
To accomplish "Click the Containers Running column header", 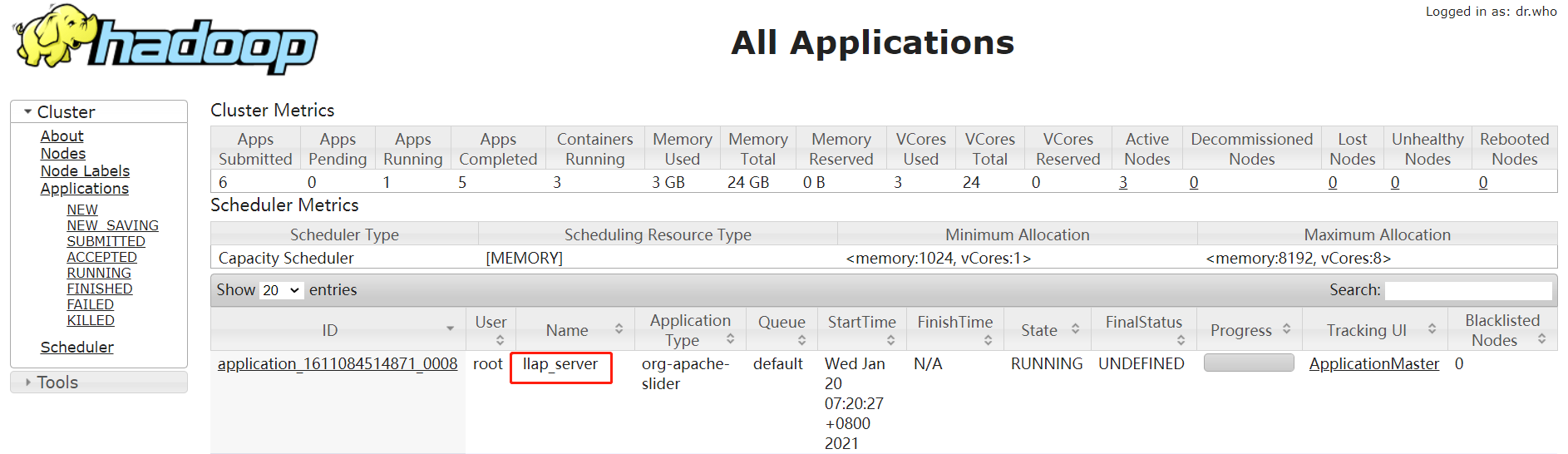I will click(x=594, y=149).
